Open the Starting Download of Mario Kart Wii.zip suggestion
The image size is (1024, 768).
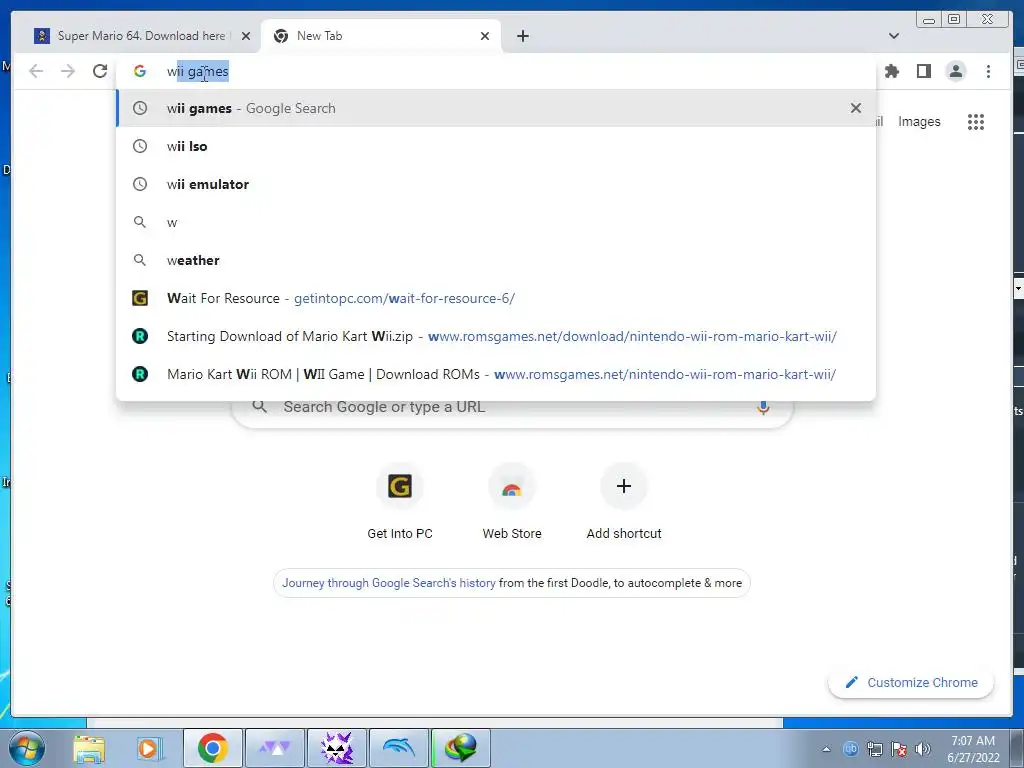click(x=496, y=336)
